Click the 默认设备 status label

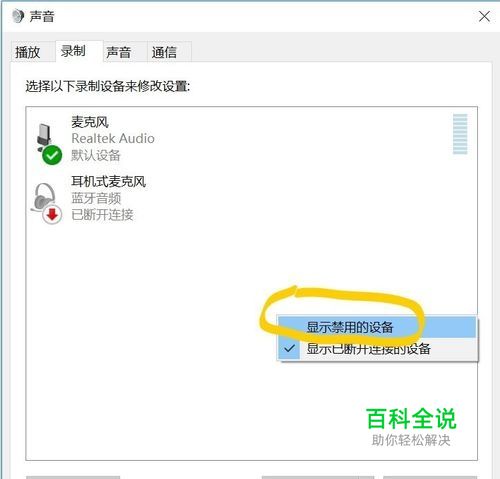96,155
